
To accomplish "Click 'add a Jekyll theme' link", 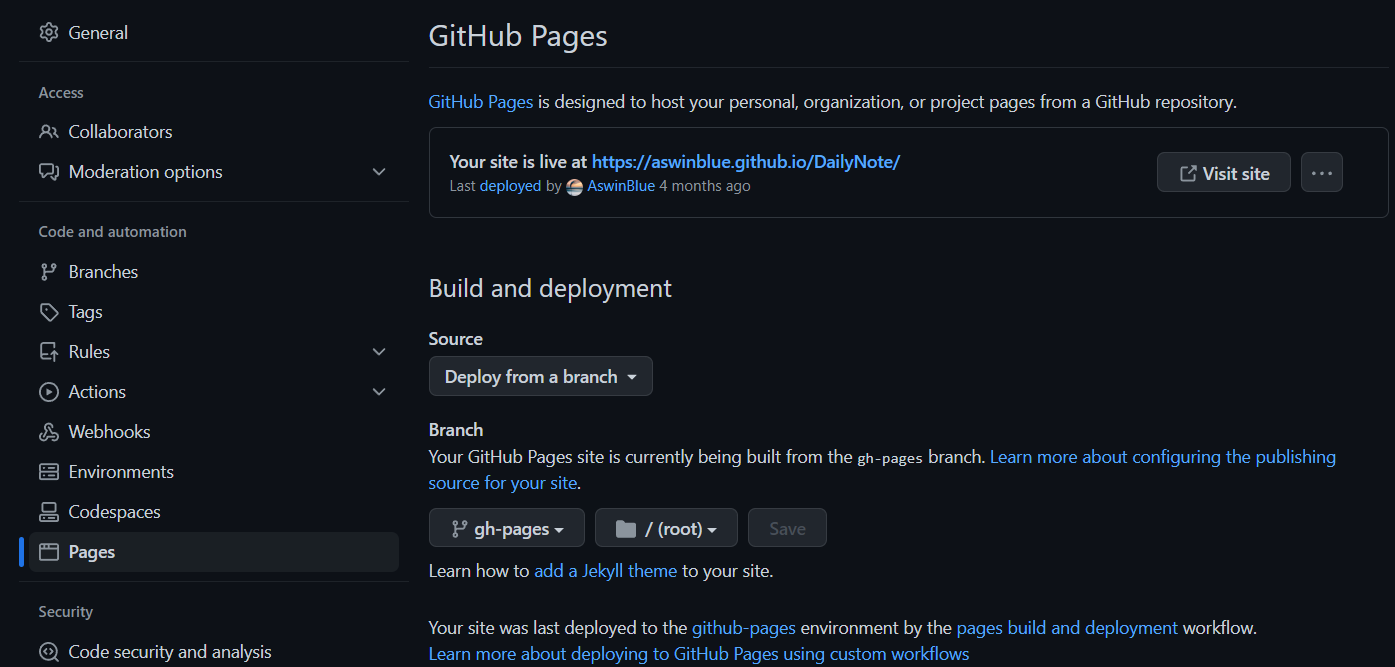I will point(606,572).
